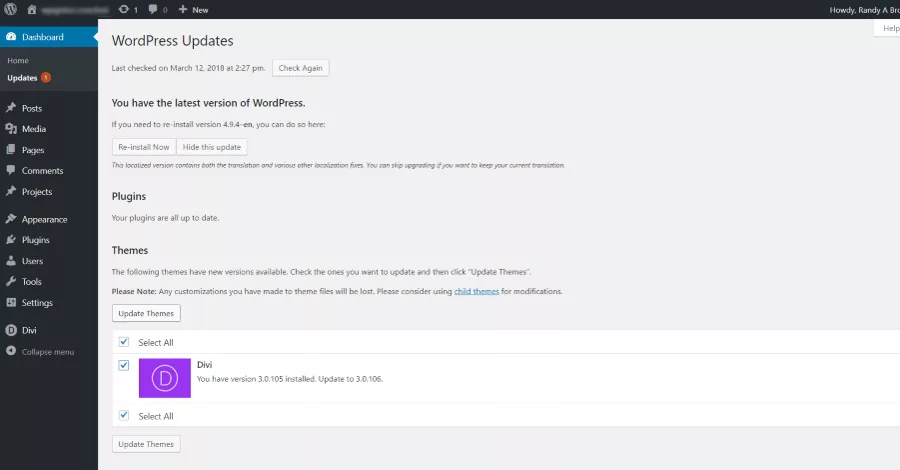Click the lower Update Themes button

click(146, 444)
